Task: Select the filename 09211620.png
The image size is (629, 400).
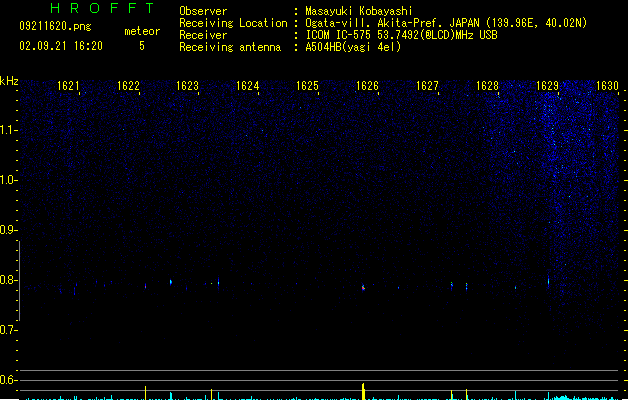Action: pyautogui.click(x=55, y=26)
